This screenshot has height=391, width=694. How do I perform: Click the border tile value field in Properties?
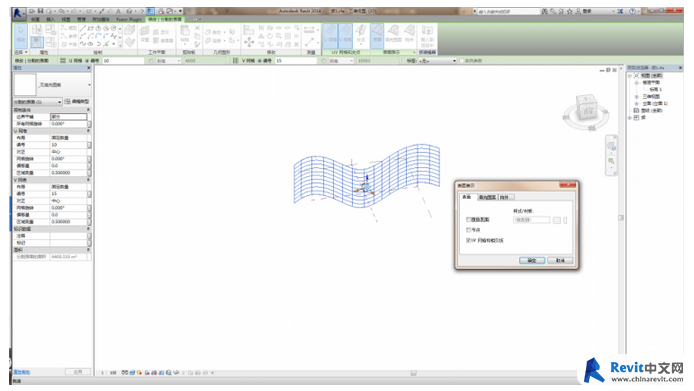pos(68,117)
